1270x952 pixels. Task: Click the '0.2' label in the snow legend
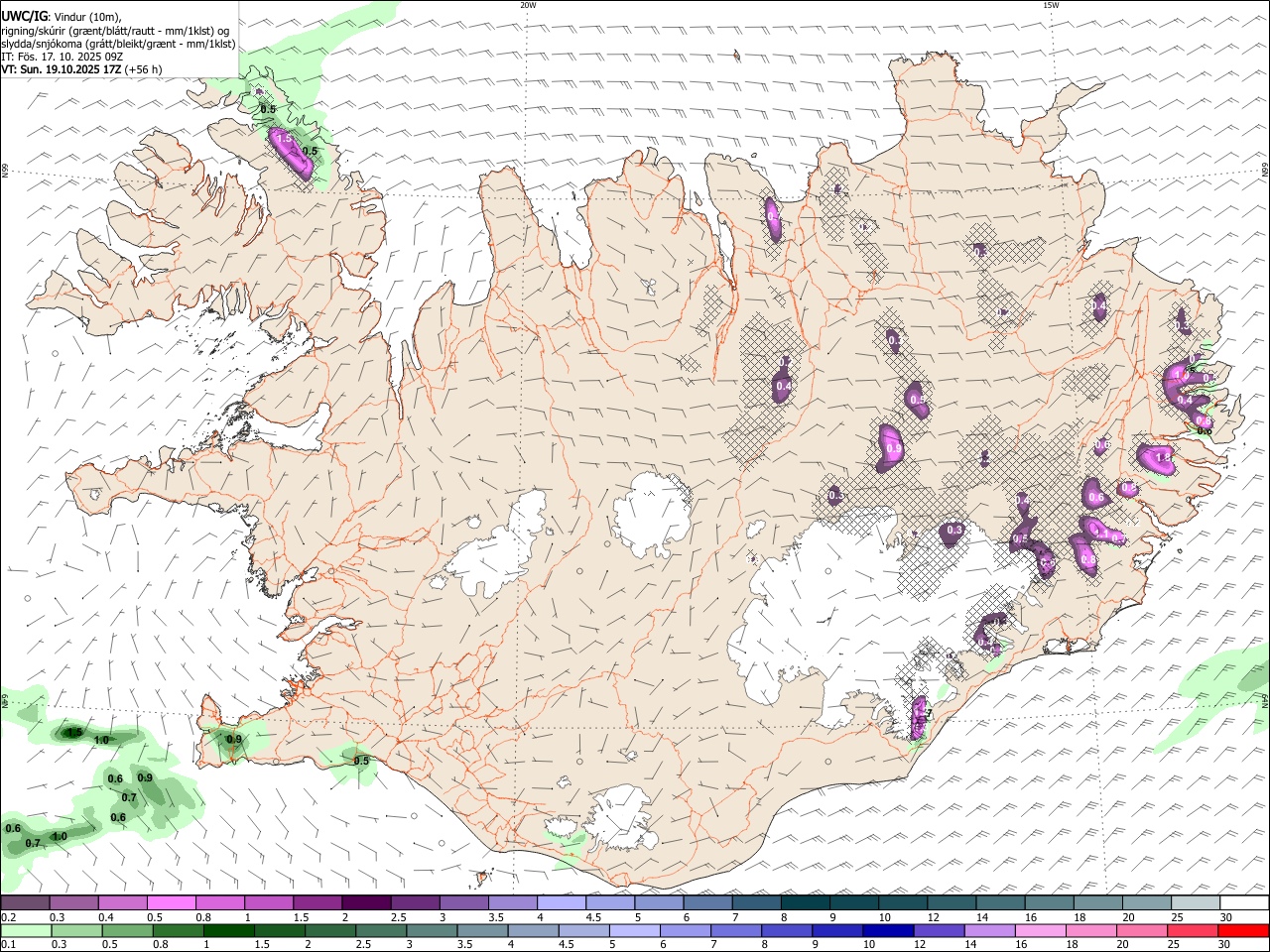(x=9, y=917)
